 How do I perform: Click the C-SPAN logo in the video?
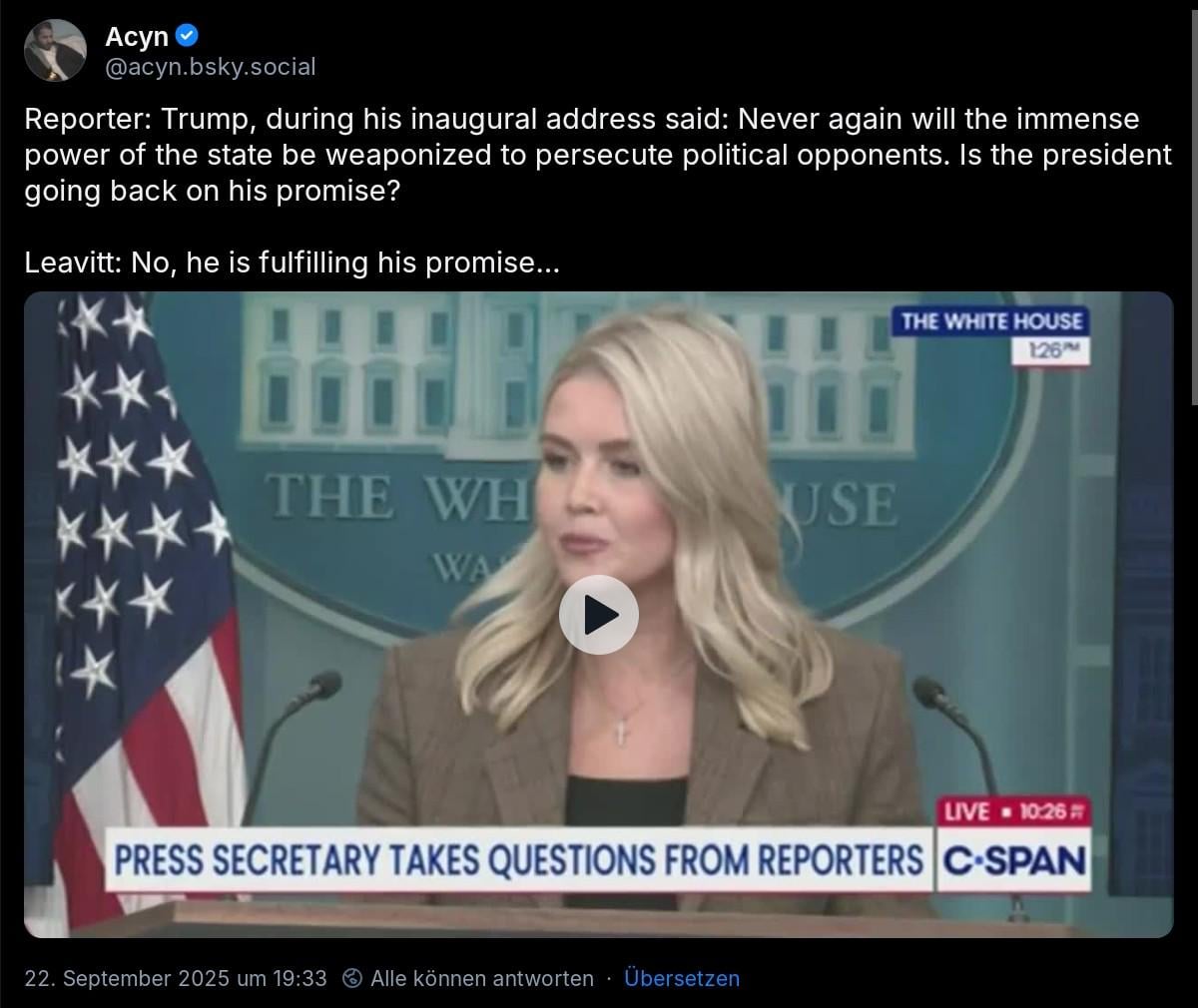1014,860
